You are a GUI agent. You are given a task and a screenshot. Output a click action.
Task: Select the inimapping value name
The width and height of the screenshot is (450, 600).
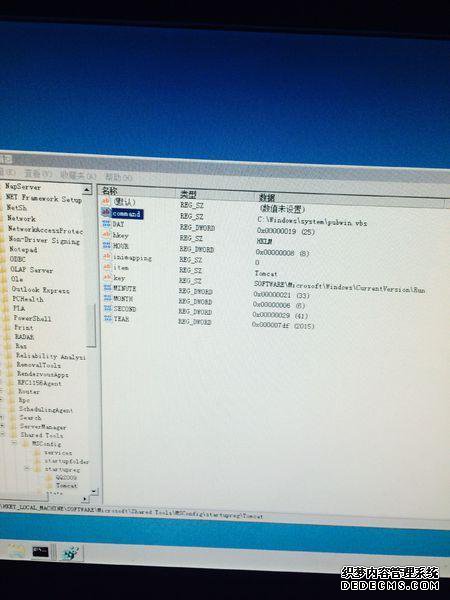tap(132, 258)
